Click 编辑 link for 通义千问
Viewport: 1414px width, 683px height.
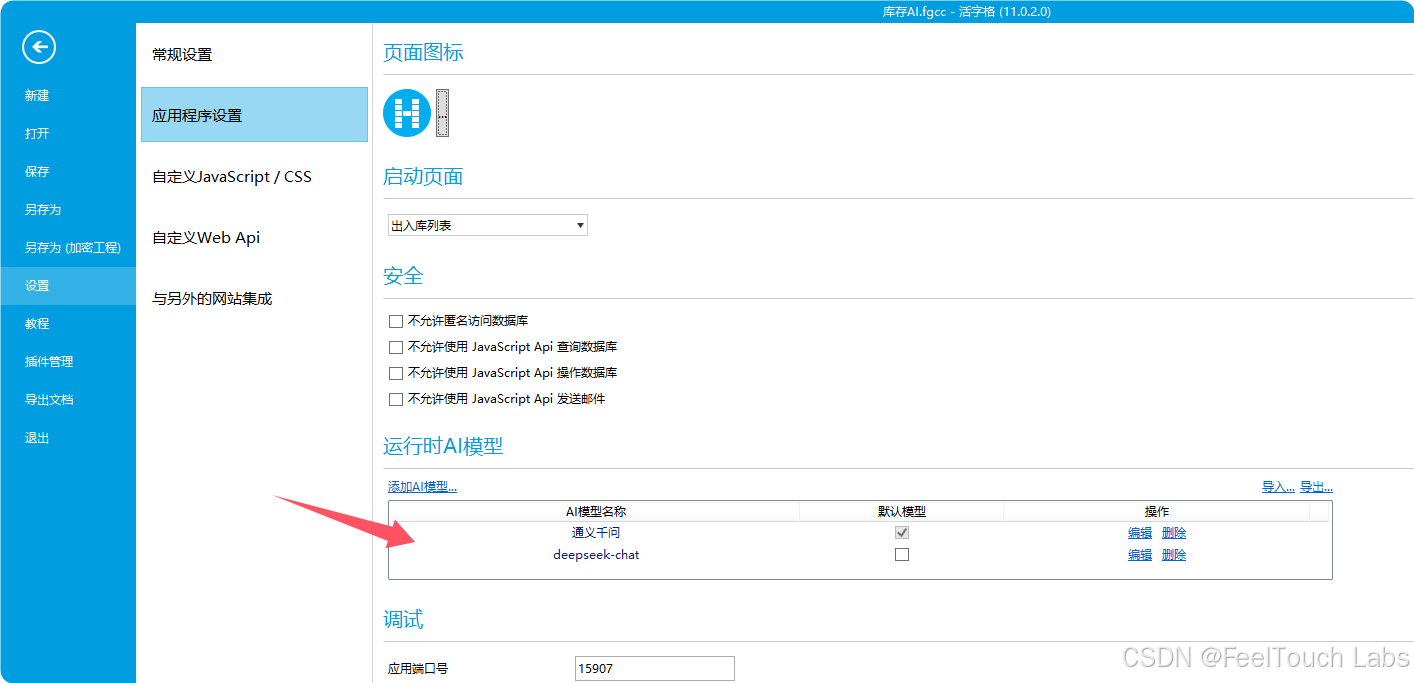(1140, 533)
